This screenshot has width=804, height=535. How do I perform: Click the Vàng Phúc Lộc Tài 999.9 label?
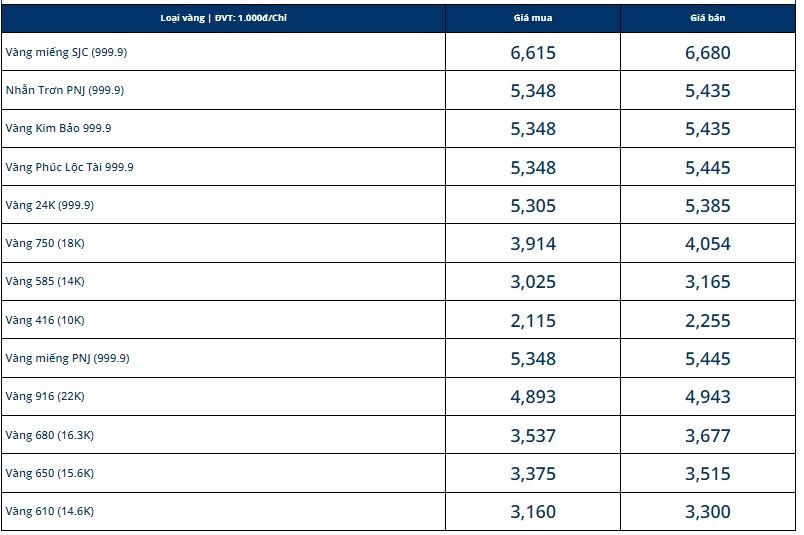pos(69,167)
